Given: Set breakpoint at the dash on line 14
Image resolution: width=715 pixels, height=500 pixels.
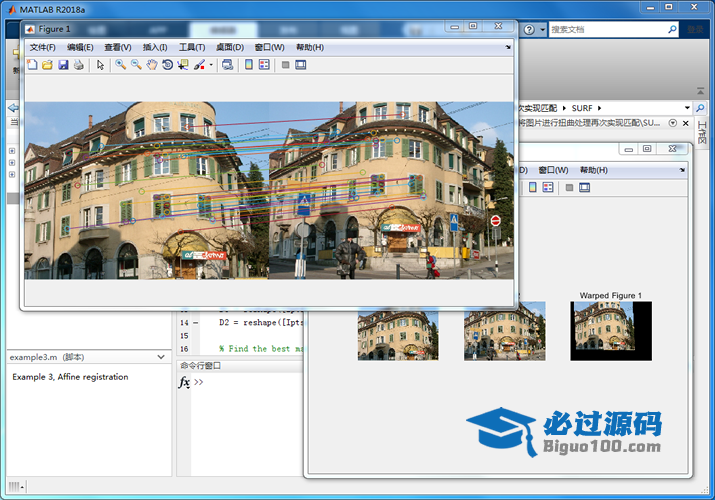Looking at the screenshot, I should pyautogui.click(x=196, y=323).
